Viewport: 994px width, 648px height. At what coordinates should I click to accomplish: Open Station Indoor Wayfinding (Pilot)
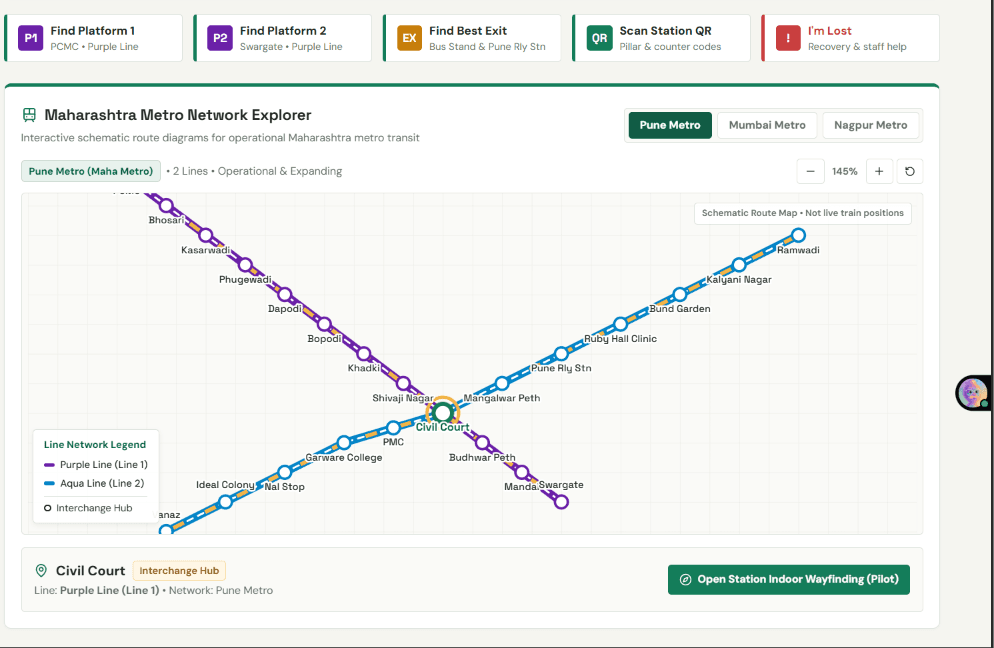pyautogui.click(x=789, y=580)
